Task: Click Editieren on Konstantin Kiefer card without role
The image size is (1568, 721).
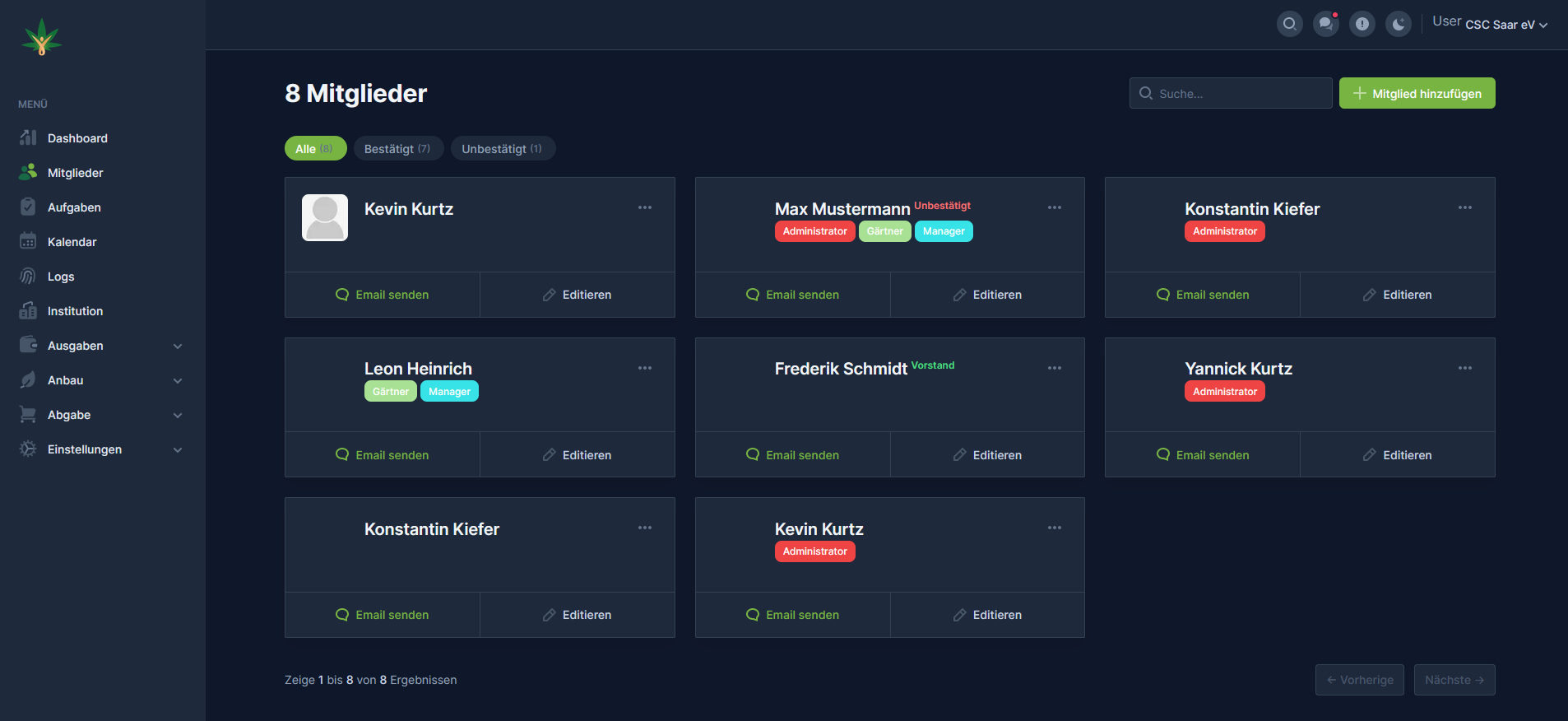Action: pyautogui.click(x=578, y=615)
